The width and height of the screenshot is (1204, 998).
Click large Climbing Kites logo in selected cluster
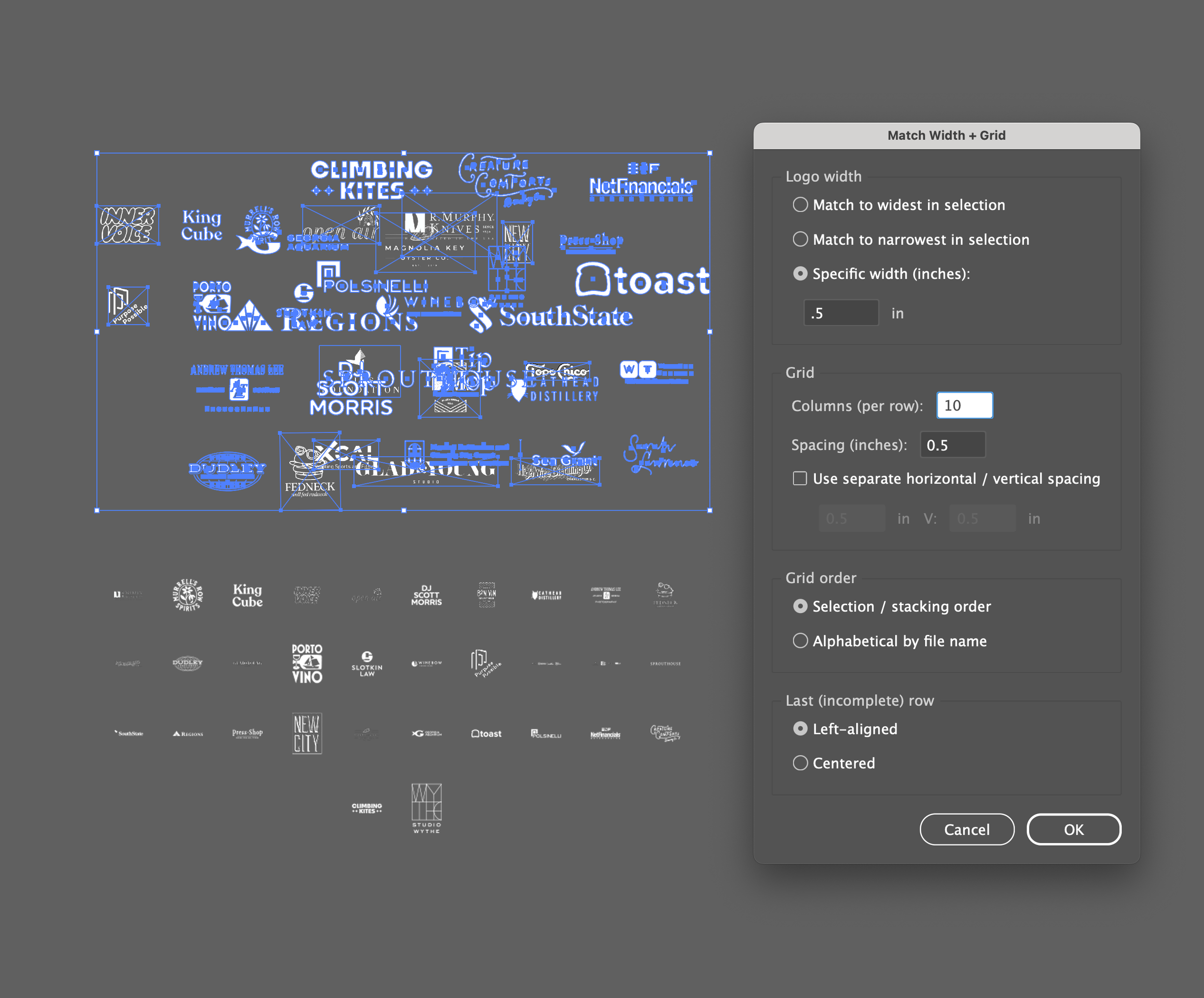point(371,180)
